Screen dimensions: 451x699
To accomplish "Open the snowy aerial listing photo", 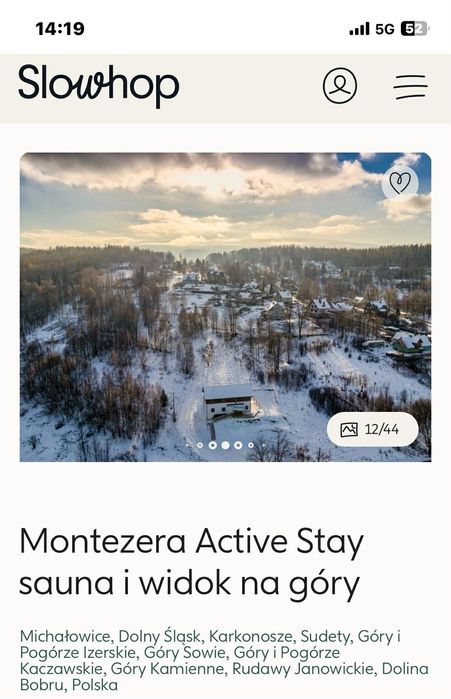I will click(226, 307).
